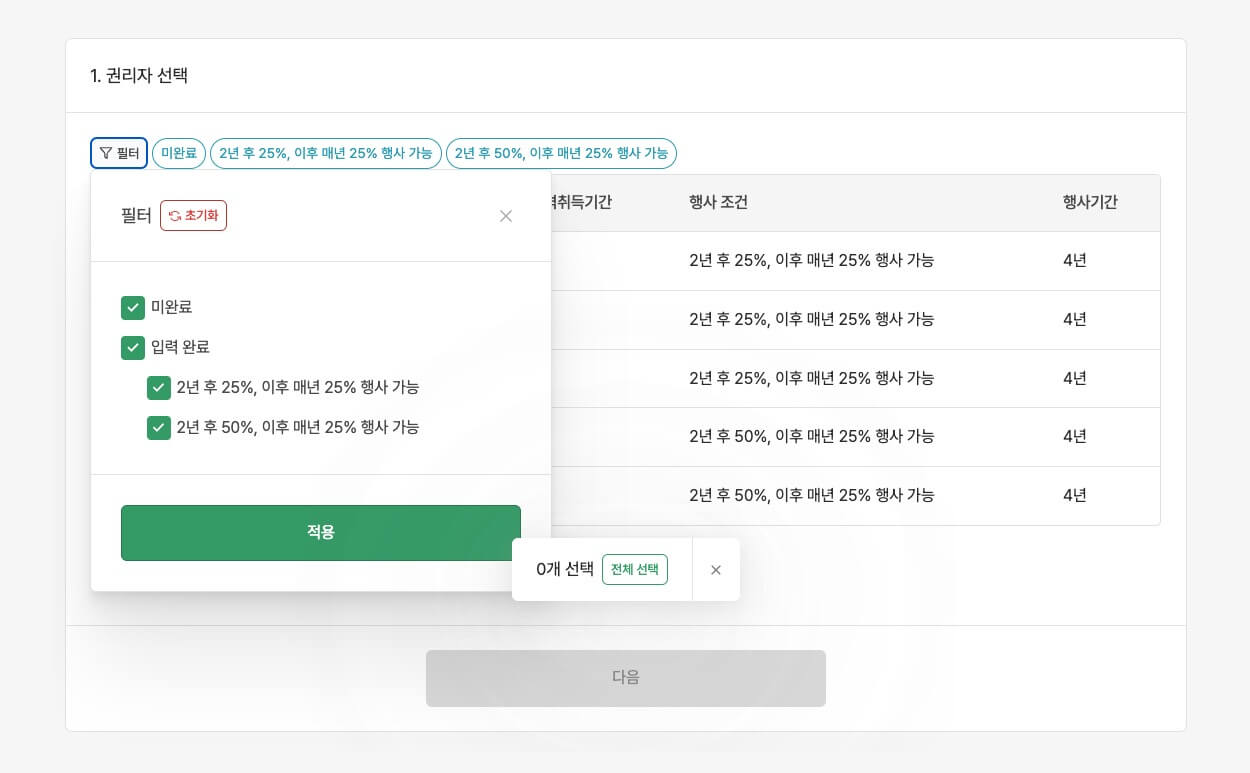Click the funnel icon on the 필터 button
Viewport: 1250px width, 773px height.
(106, 153)
